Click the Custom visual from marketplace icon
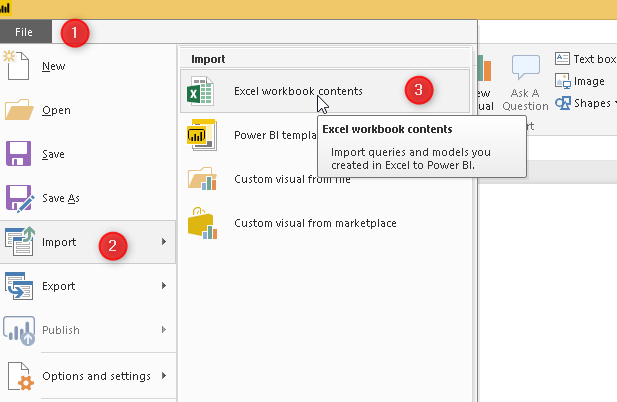The height and width of the screenshot is (402, 617). (x=202, y=223)
